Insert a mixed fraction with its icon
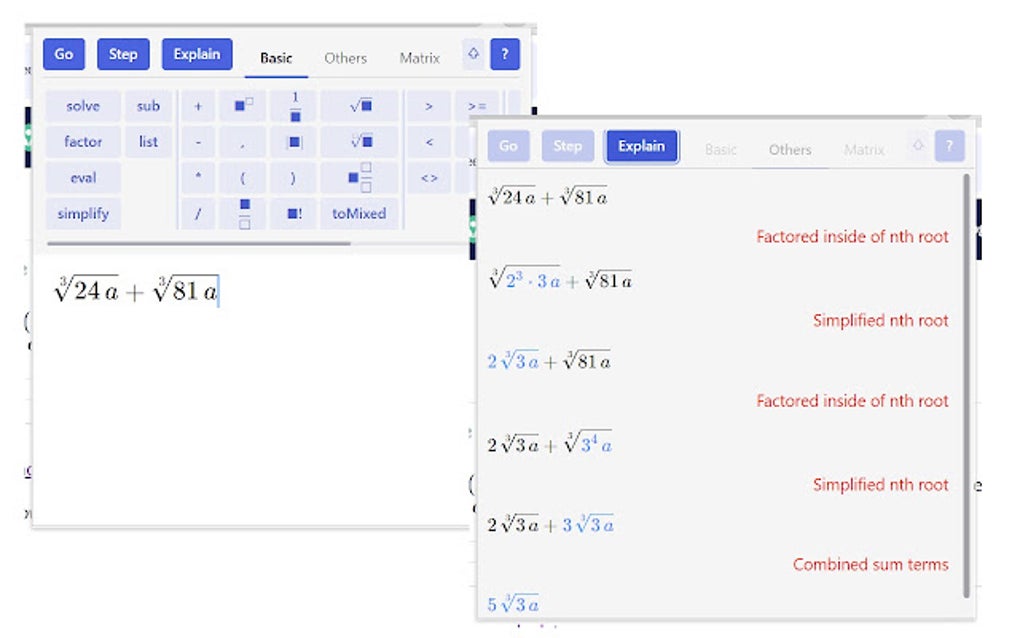The image size is (1020, 638). point(360,177)
